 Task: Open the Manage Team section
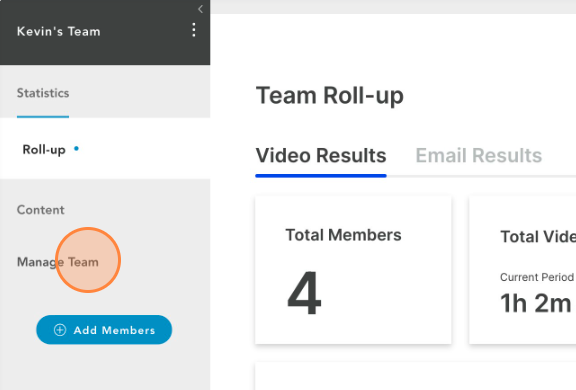[58, 262]
